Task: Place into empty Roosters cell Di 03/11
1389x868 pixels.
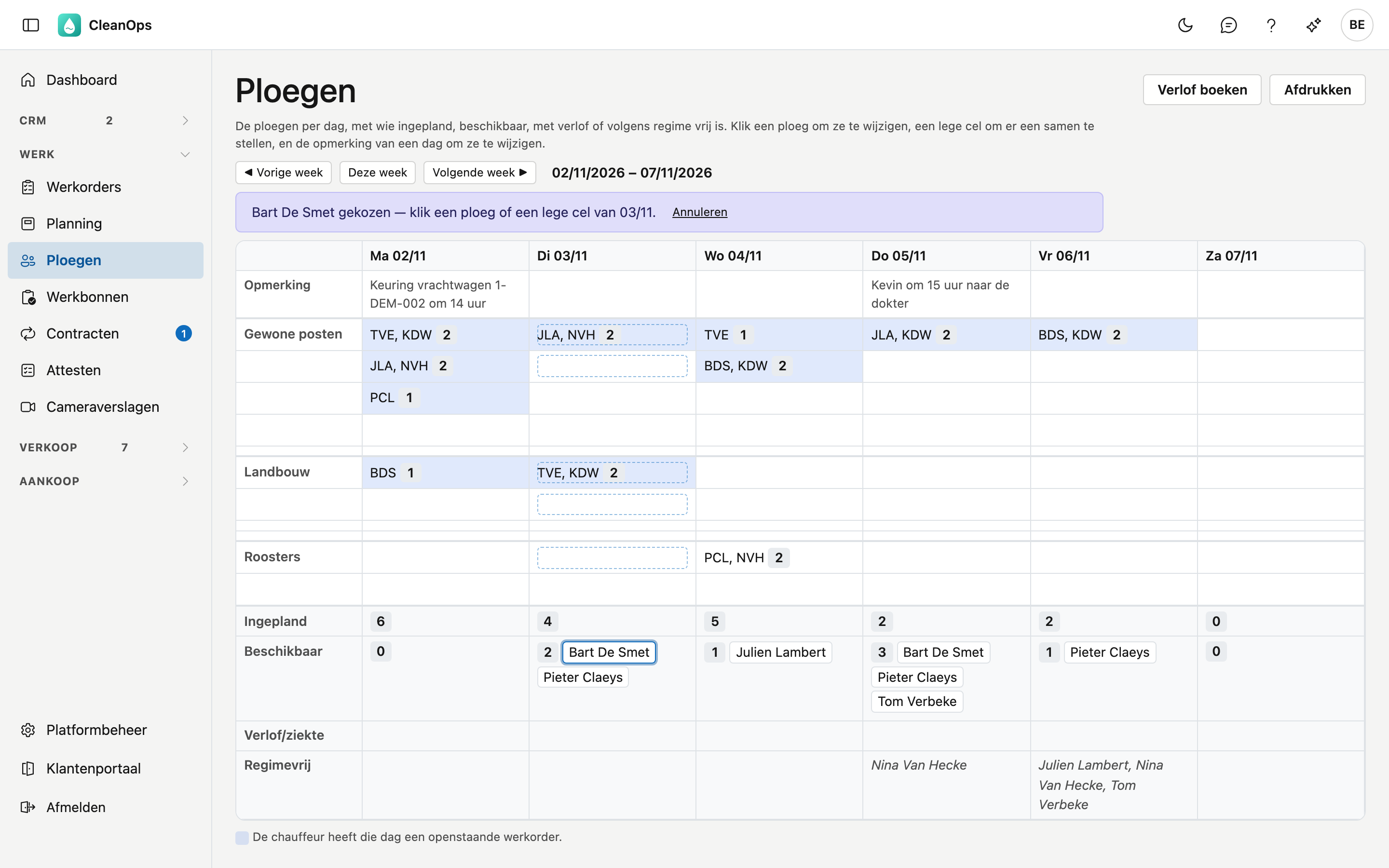Action: point(612,557)
